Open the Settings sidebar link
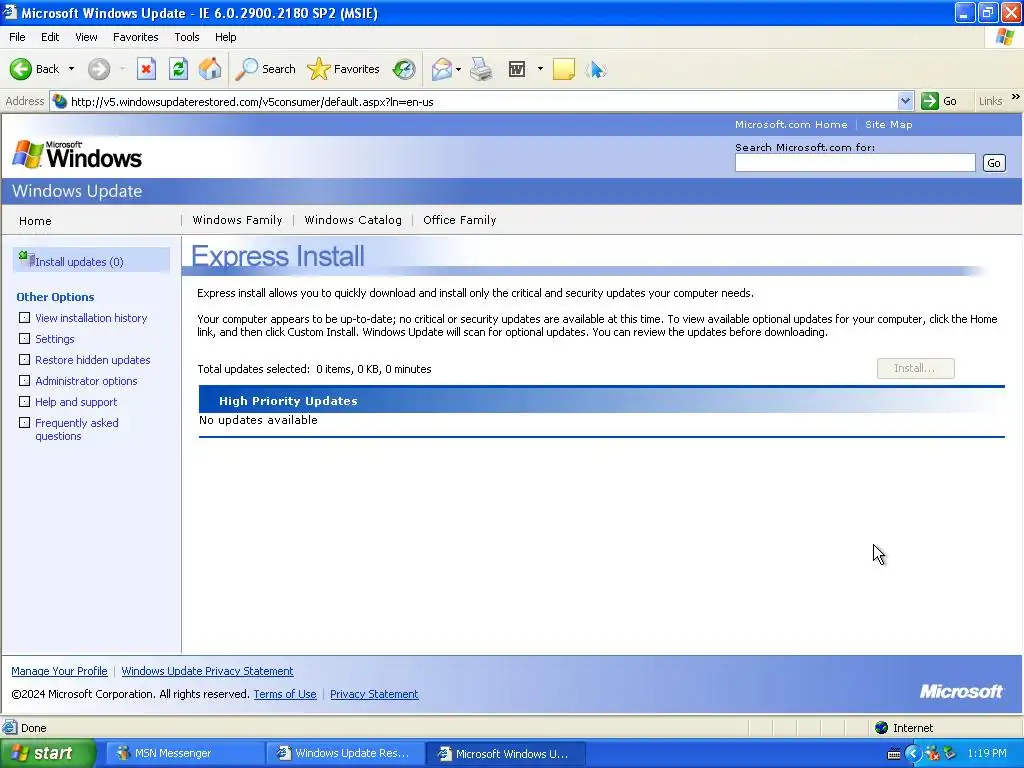The width and height of the screenshot is (1024, 768). (x=55, y=339)
